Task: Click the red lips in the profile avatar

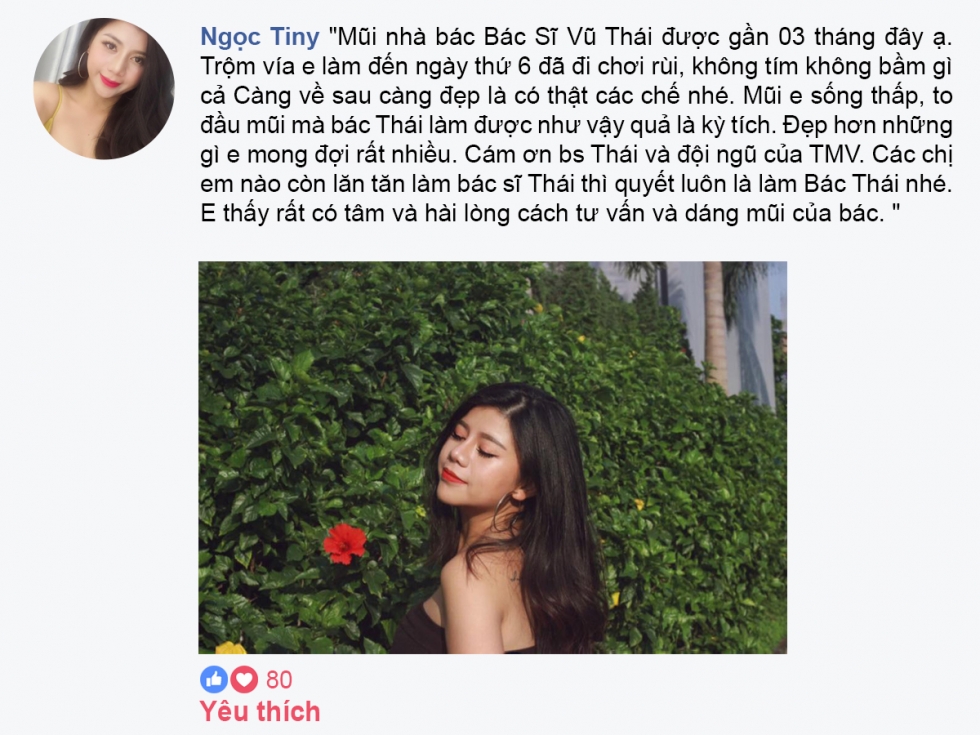Action: [x=113, y=81]
